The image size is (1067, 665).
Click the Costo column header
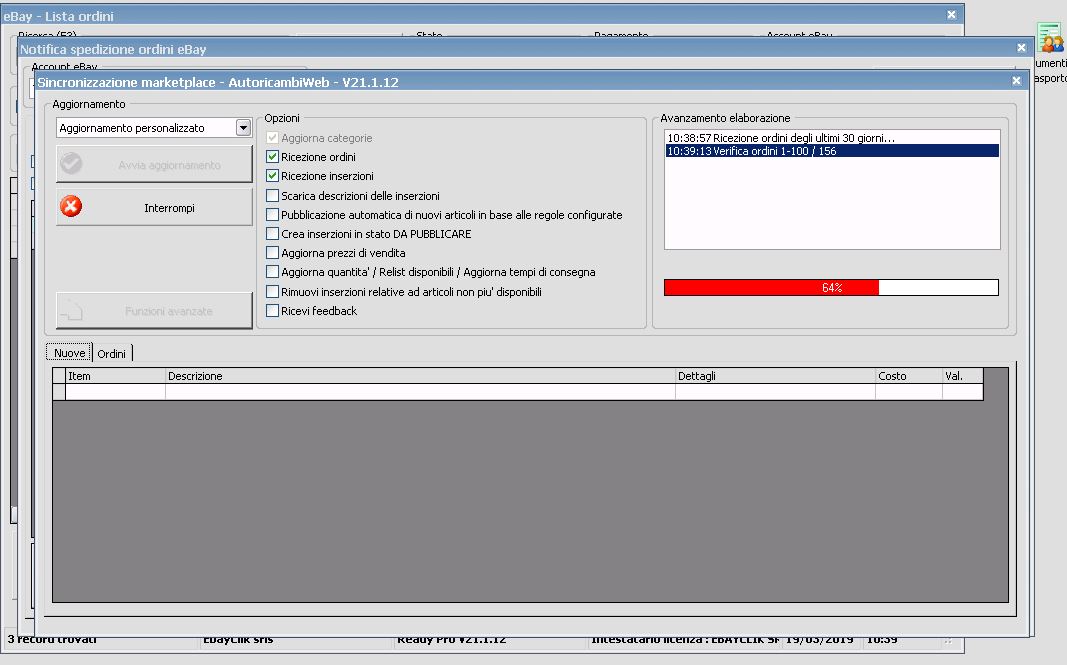pos(908,376)
